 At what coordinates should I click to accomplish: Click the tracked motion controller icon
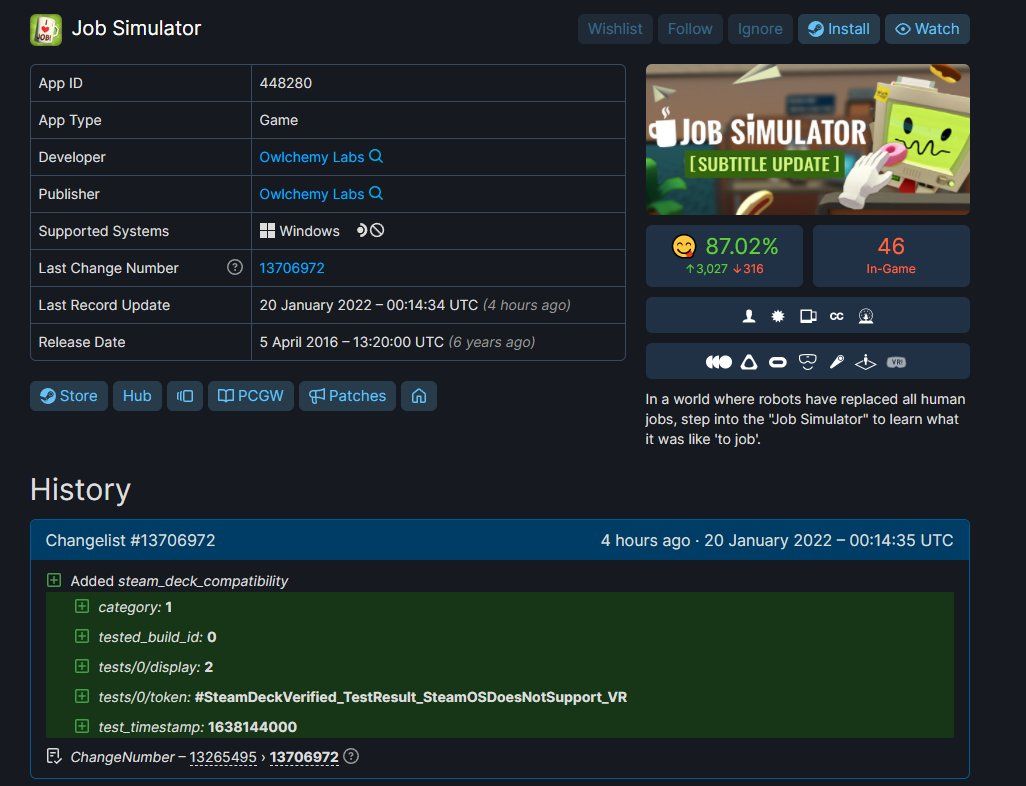[837, 362]
